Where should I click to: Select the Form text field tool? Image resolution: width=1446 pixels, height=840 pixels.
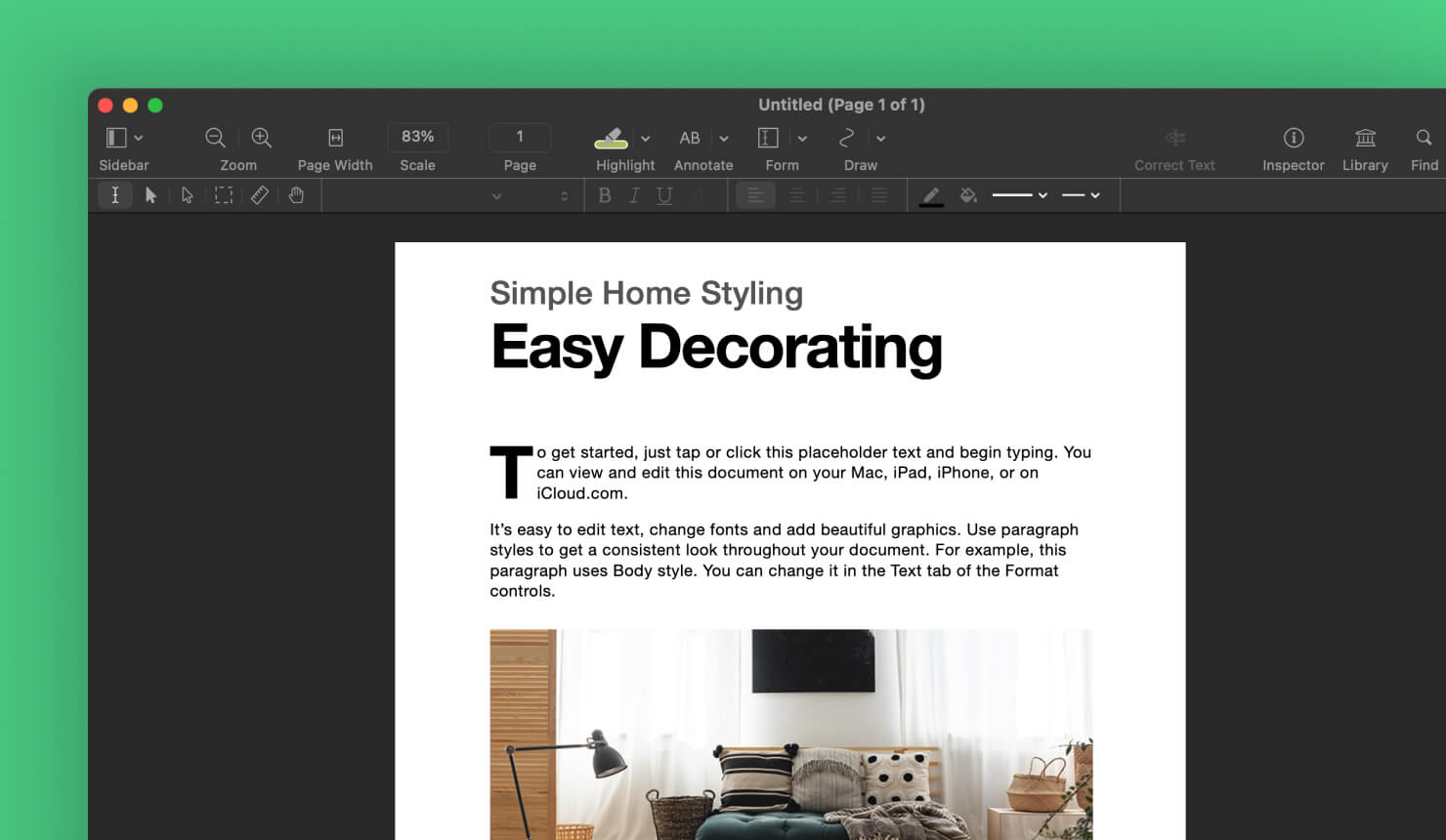[768, 138]
